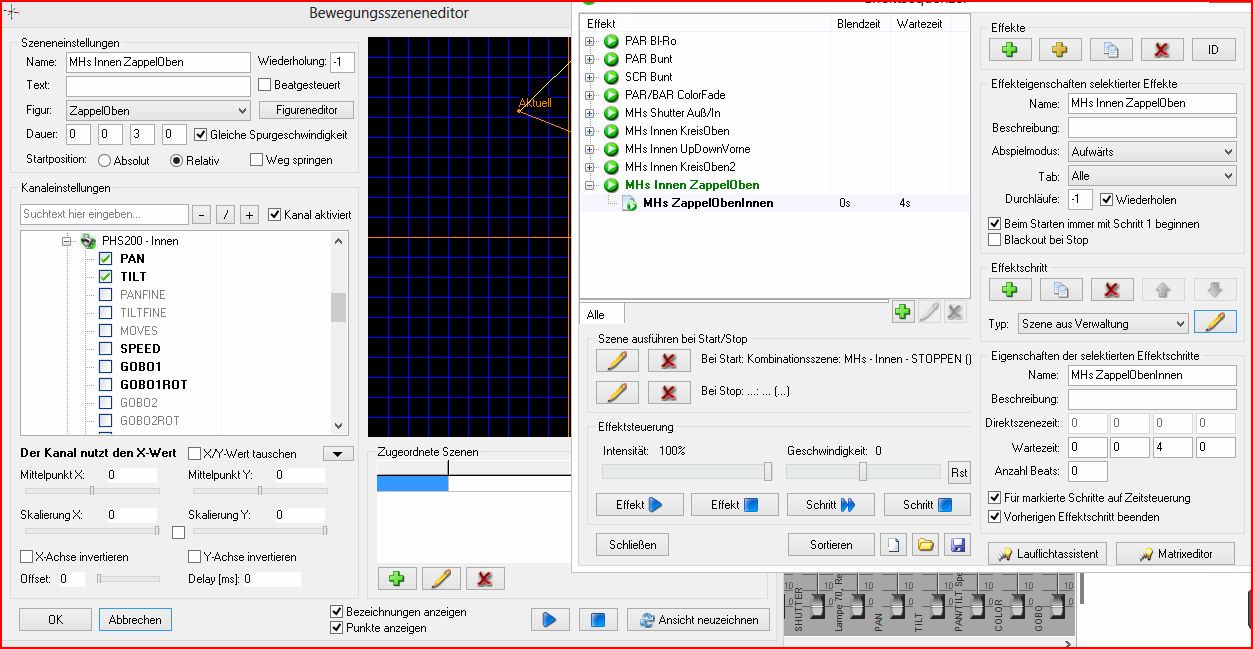Image resolution: width=1253 pixels, height=649 pixels.
Task: Add a scene under Zugeordnete Szenen
Action: pyautogui.click(x=397, y=578)
